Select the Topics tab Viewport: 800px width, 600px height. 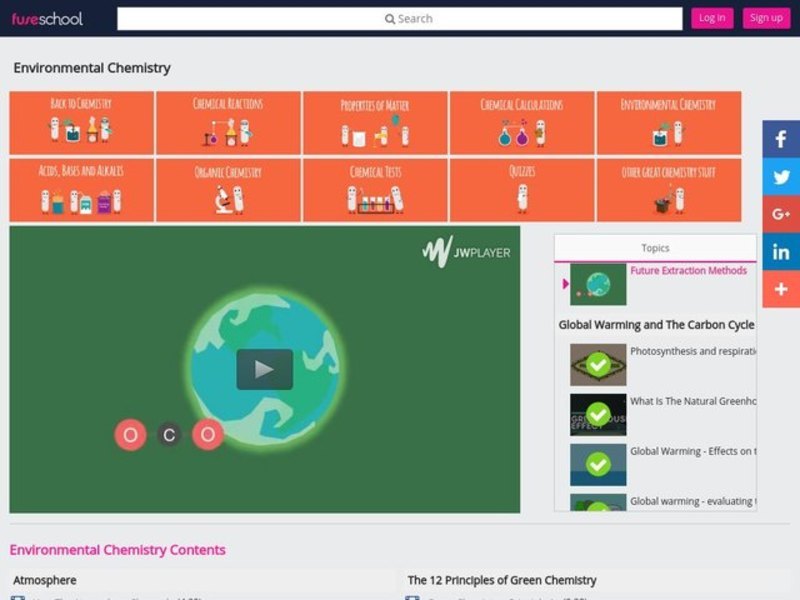pyautogui.click(x=655, y=248)
